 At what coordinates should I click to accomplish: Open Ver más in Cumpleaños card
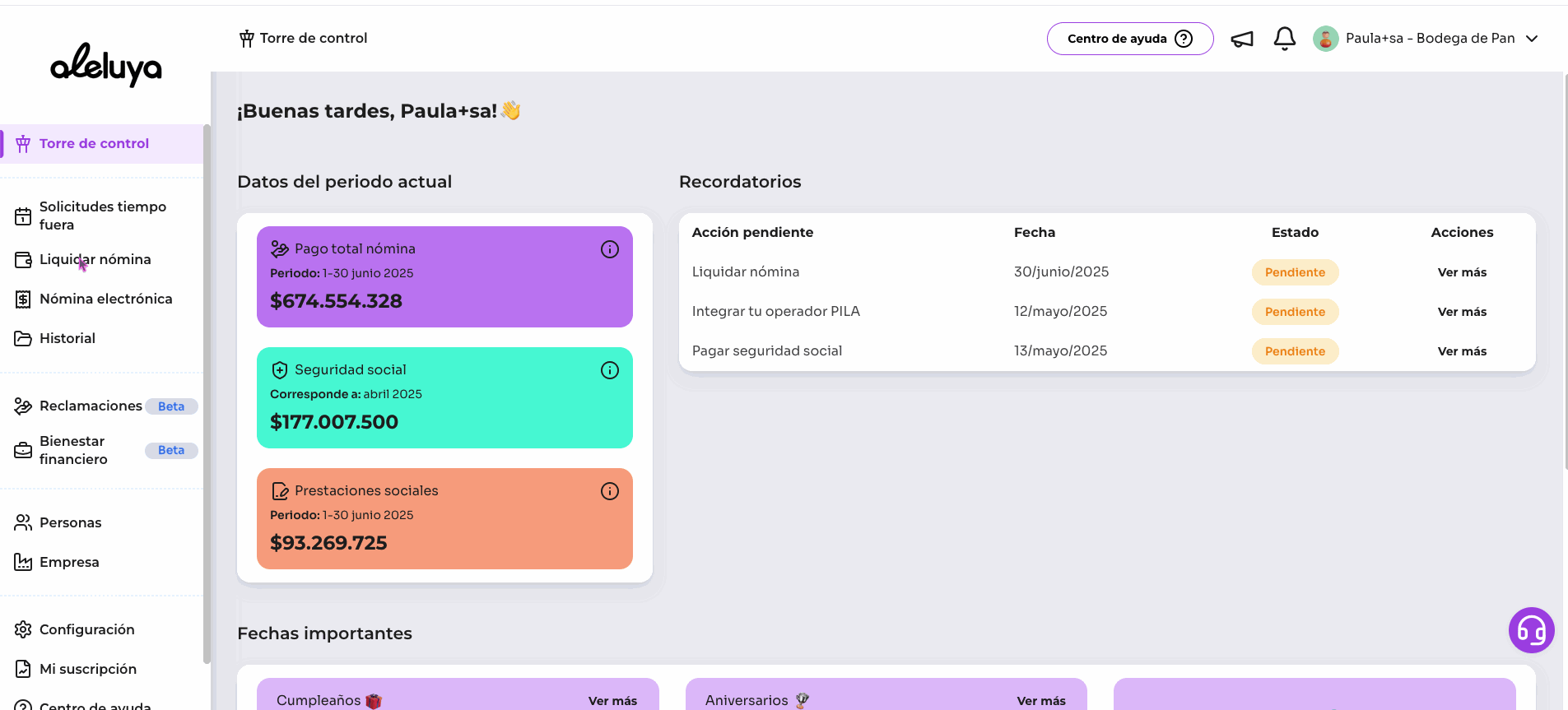612,701
